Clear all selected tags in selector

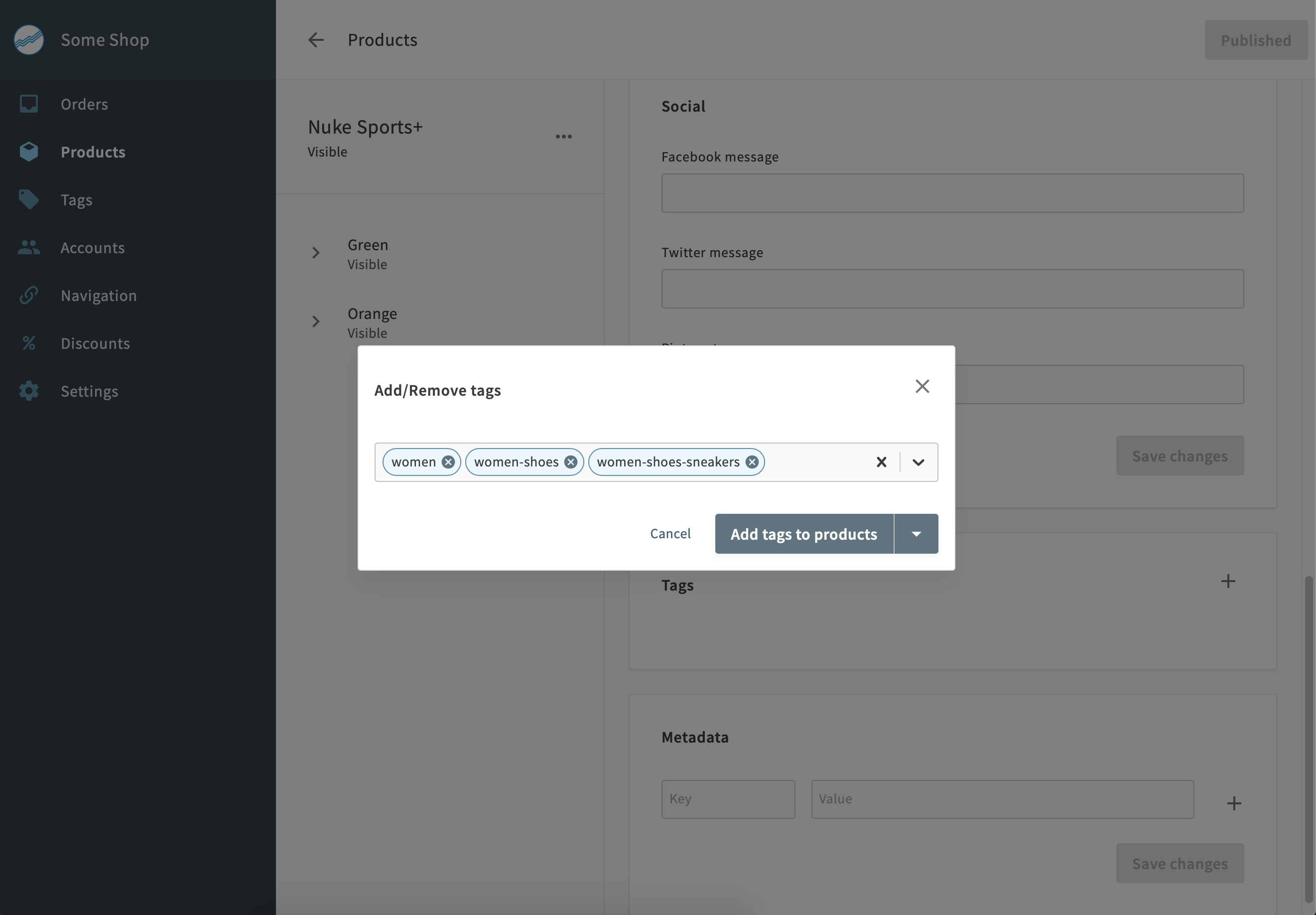881,462
